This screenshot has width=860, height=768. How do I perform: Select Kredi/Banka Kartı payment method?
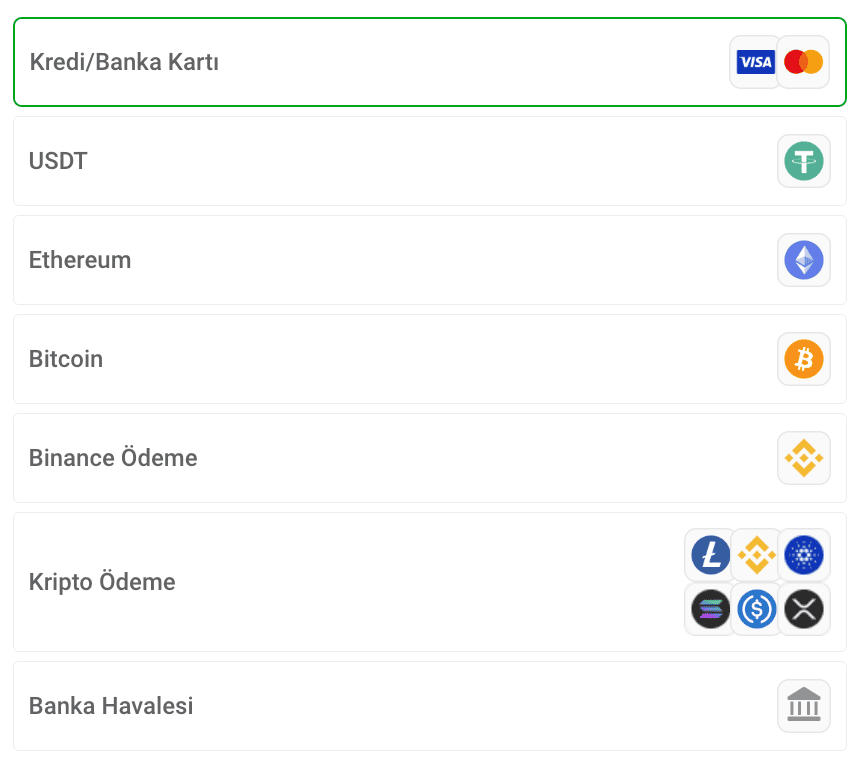tap(430, 62)
